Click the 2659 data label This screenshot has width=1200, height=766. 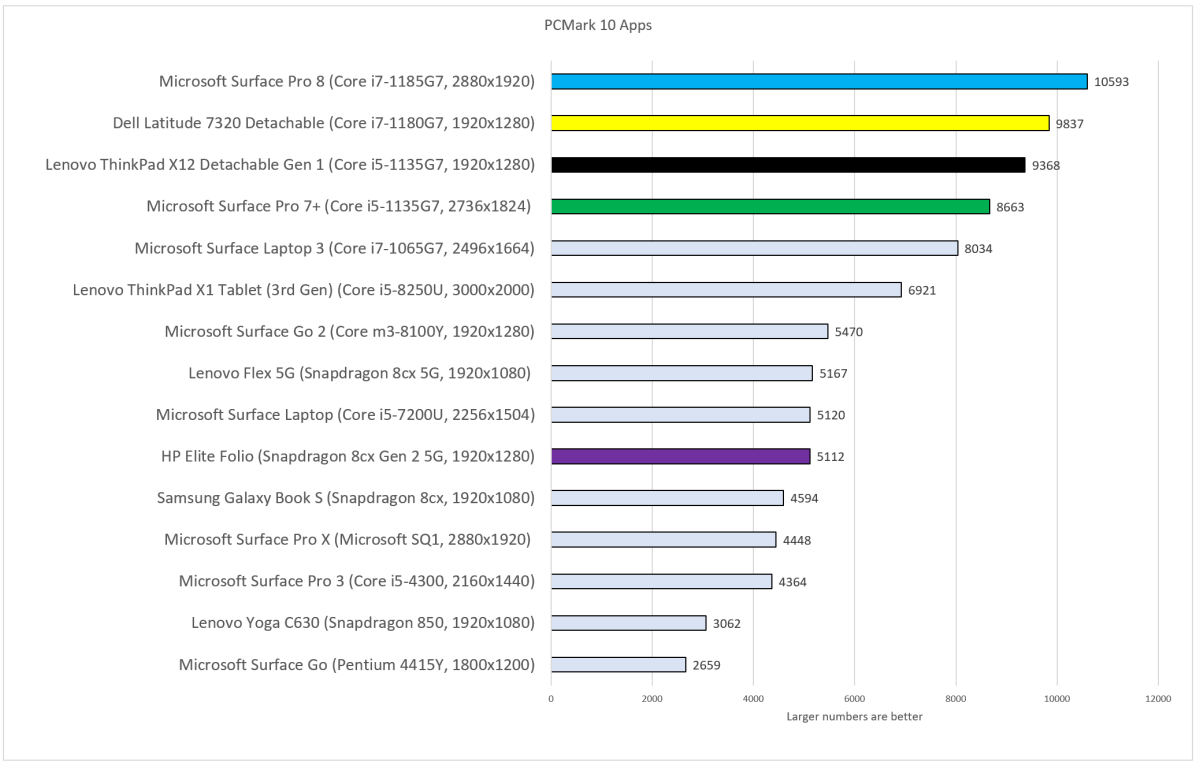coord(706,665)
